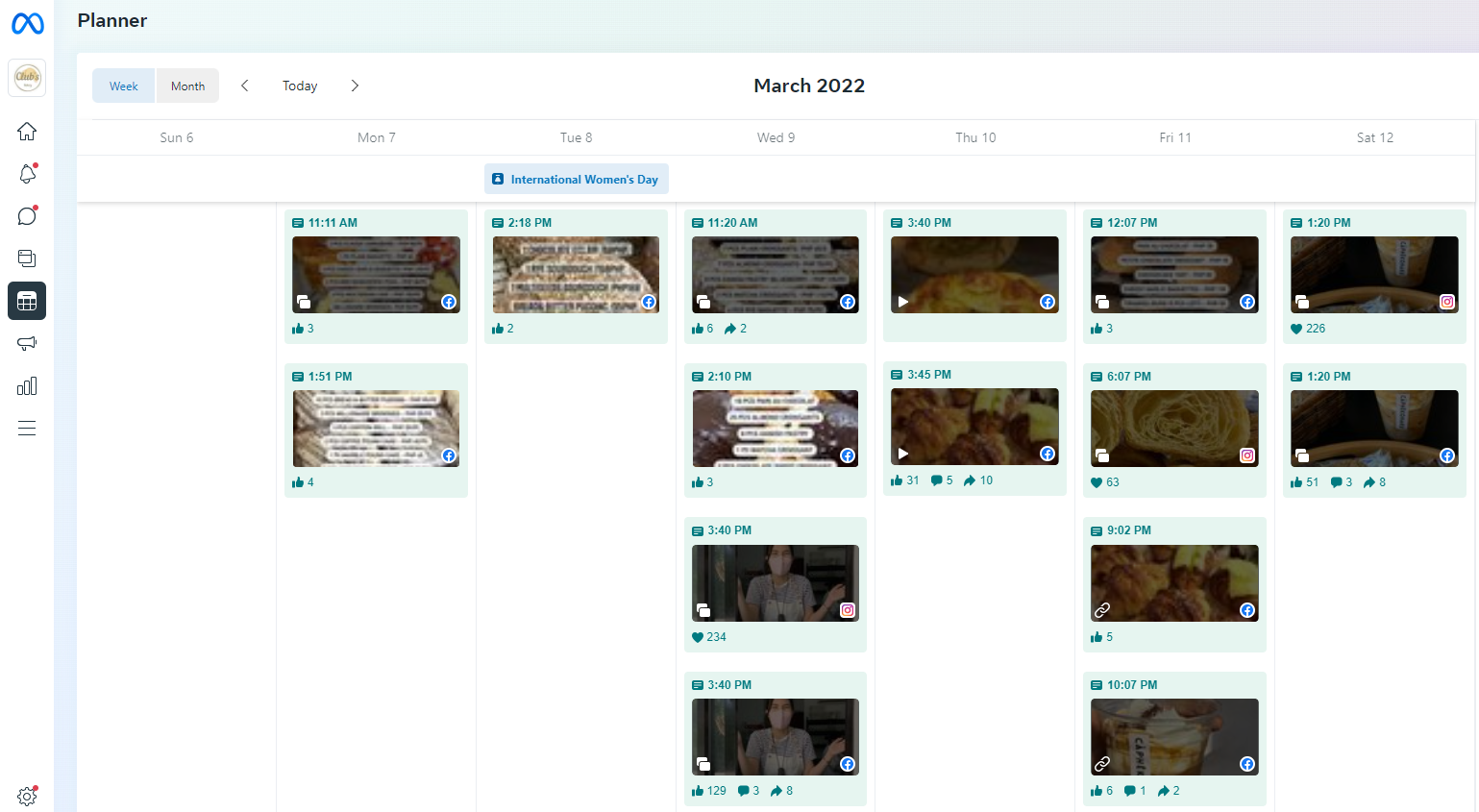1479x812 pixels.
Task: Open Wednesday 2:10 PM post thumbnail
Action: [x=776, y=429]
